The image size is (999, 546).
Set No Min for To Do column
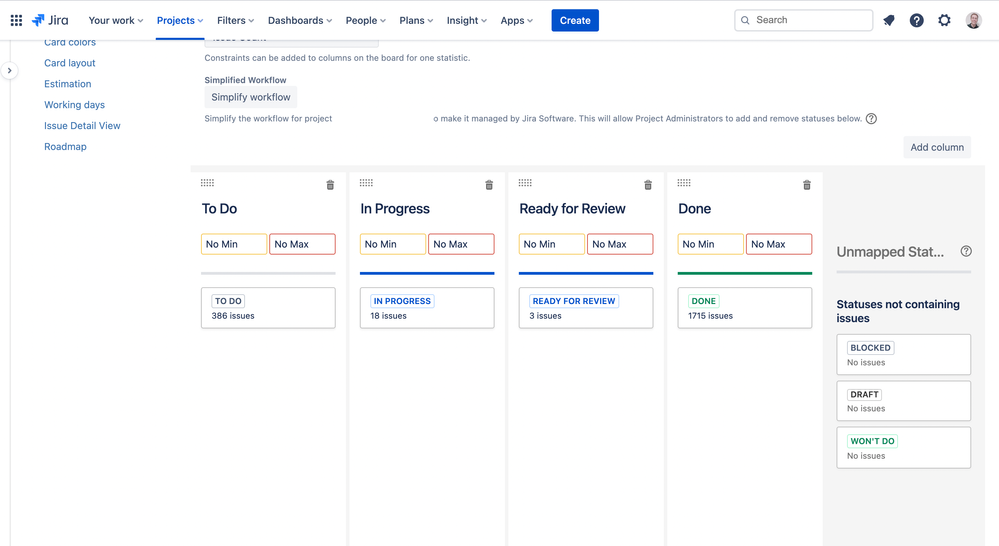coord(234,244)
